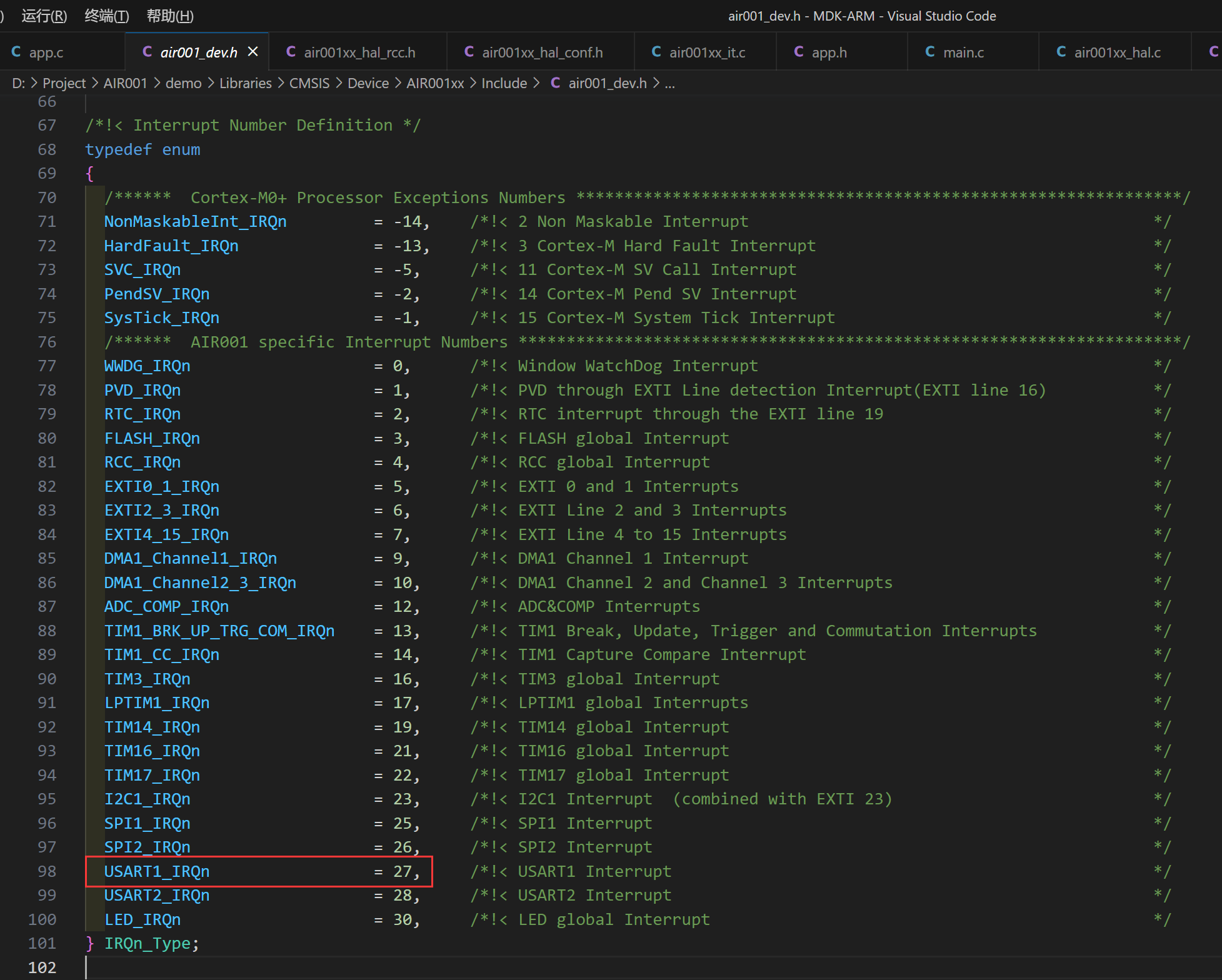The height and width of the screenshot is (980, 1222).
Task: Click the IRQn_Type typedef name
Action: click(x=147, y=943)
